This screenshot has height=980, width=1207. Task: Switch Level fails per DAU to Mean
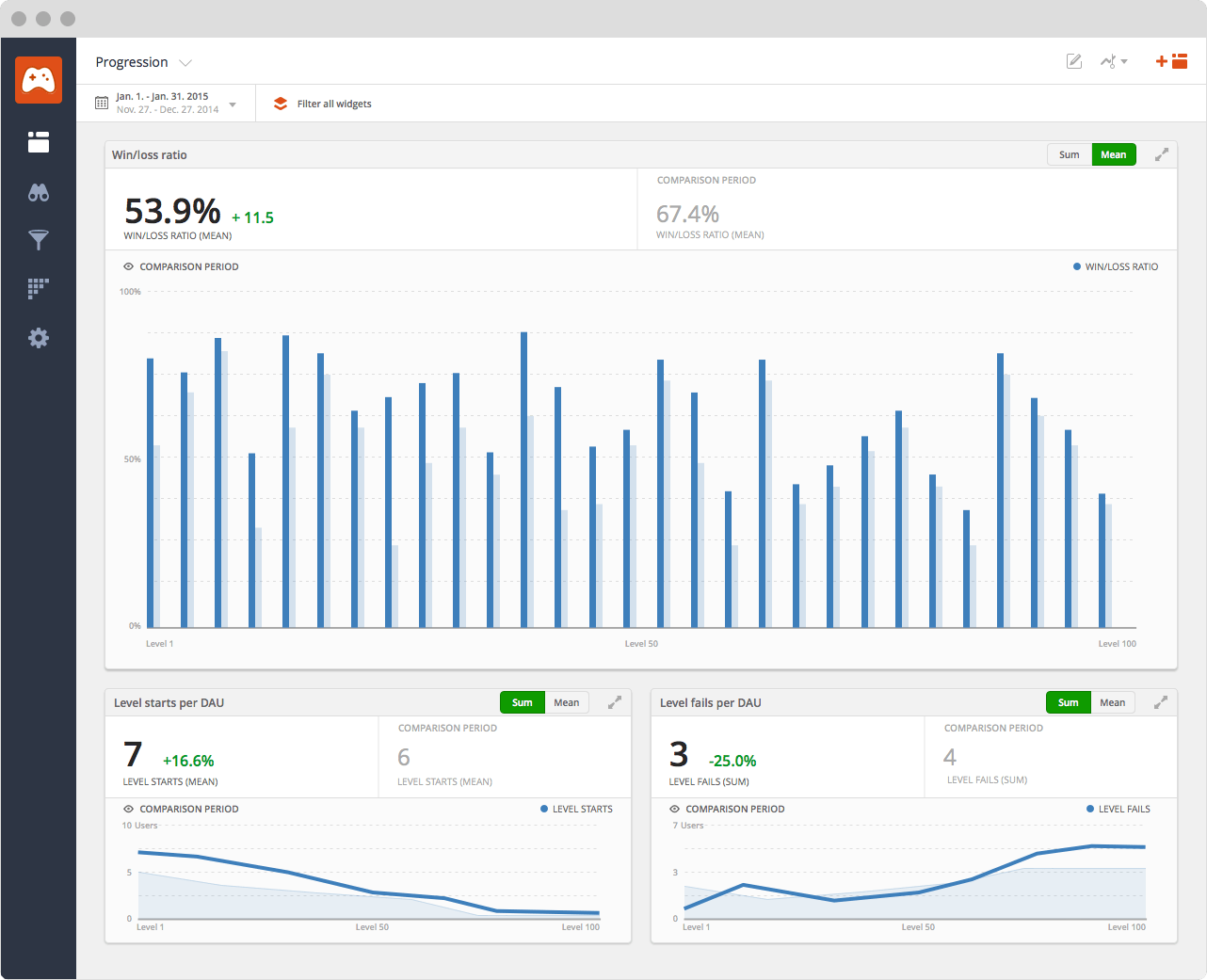coord(1112,702)
